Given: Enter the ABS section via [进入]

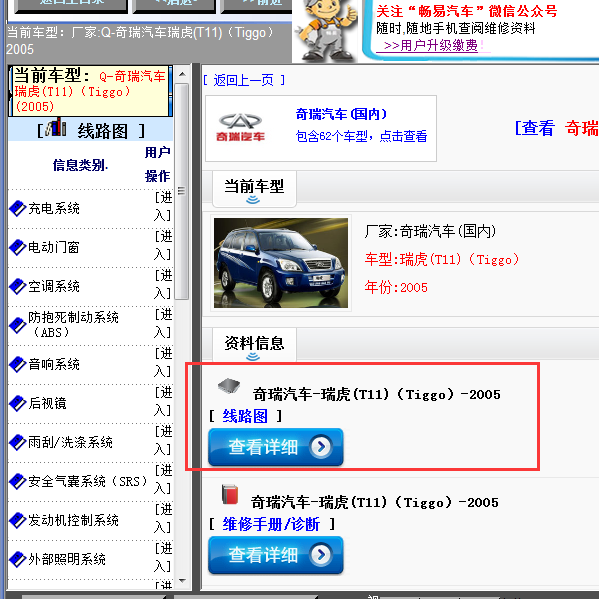Looking at the screenshot, I should [163, 324].
